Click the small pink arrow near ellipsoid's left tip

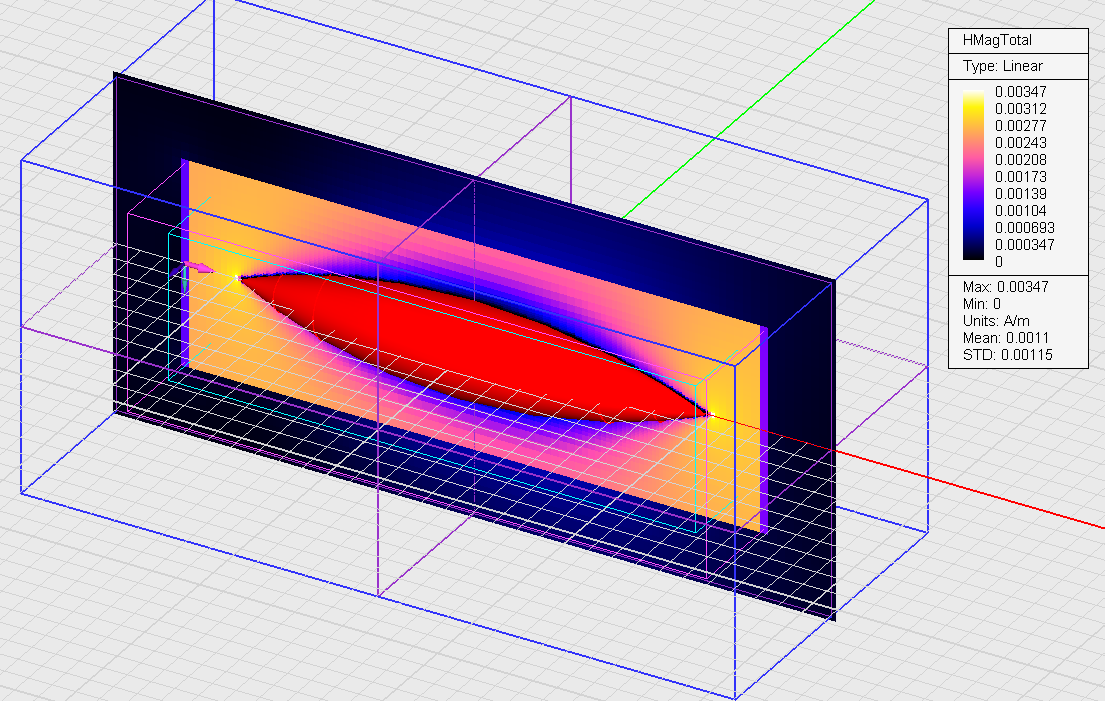click(200, 268)
